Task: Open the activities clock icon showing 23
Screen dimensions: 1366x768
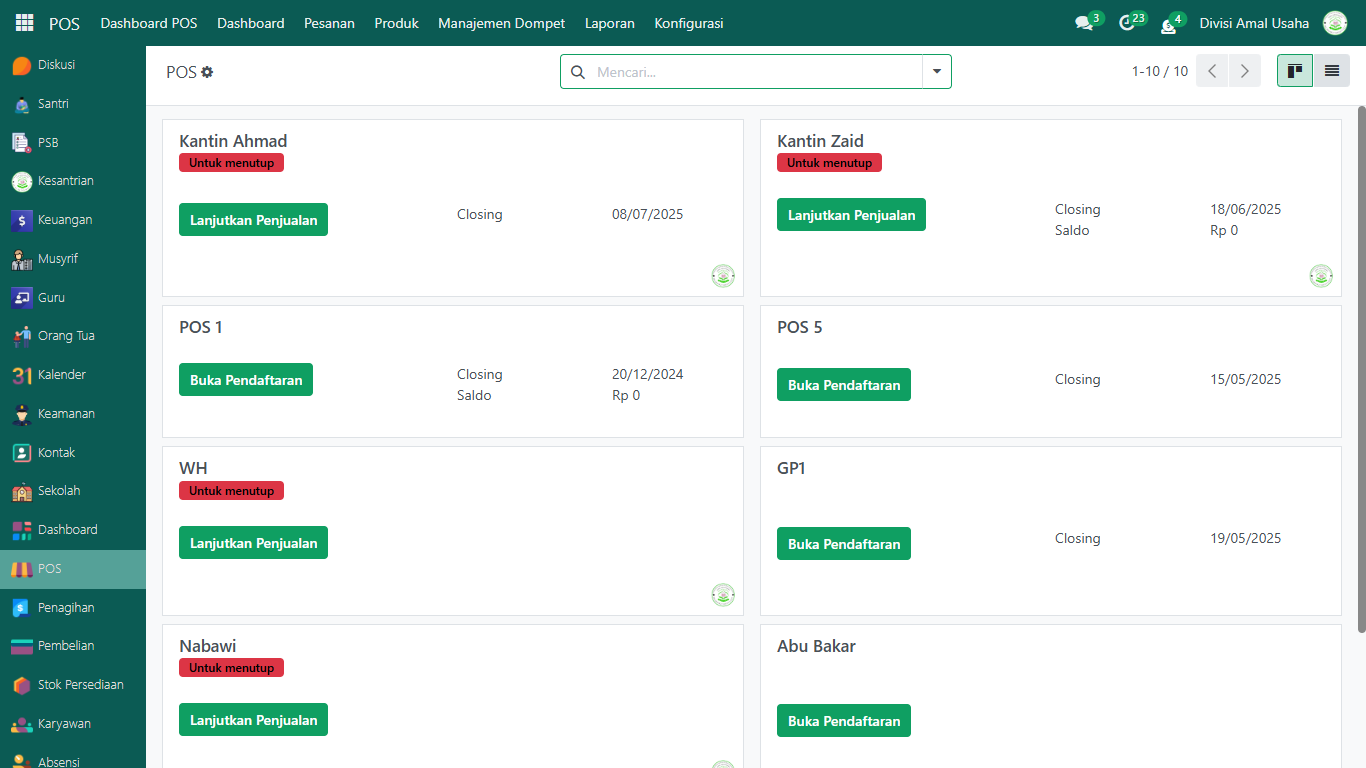Action: [1127, 23]
